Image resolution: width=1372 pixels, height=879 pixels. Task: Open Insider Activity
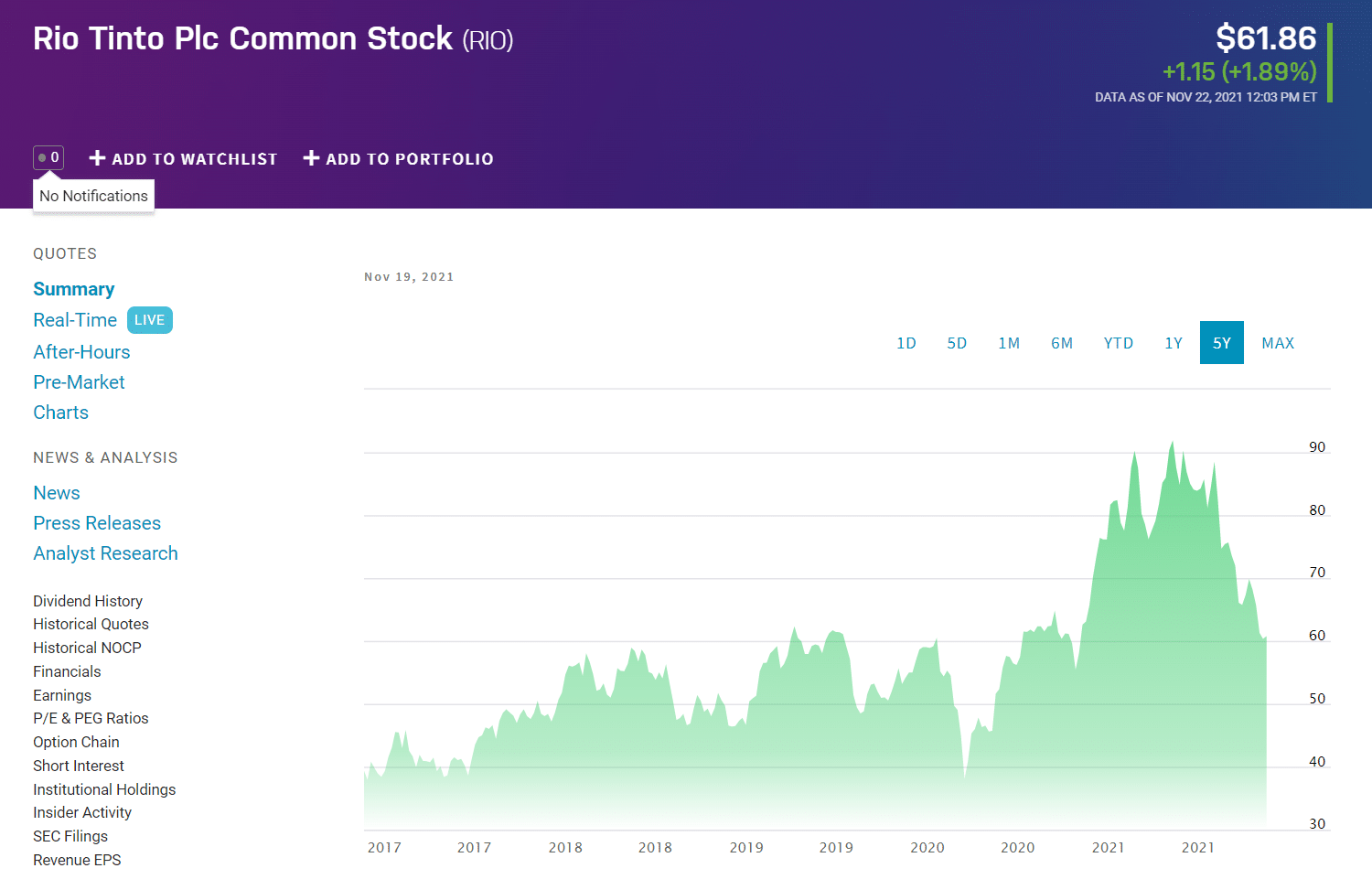click(82, 812)
